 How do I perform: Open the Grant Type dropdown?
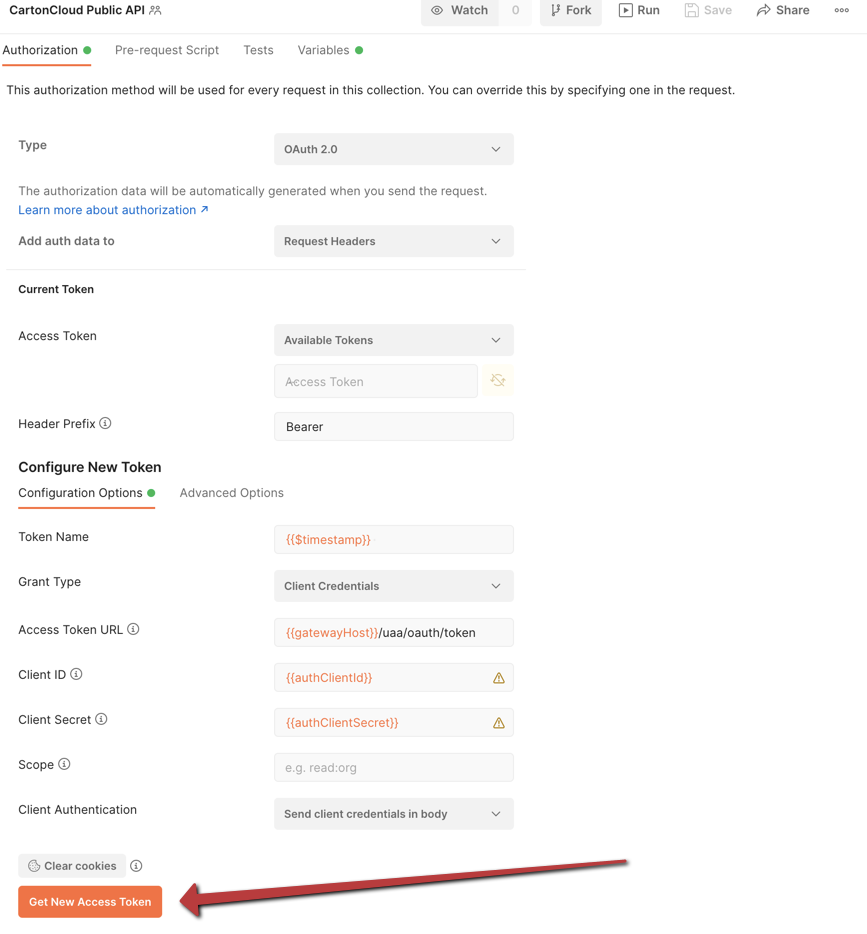(393, 586)
